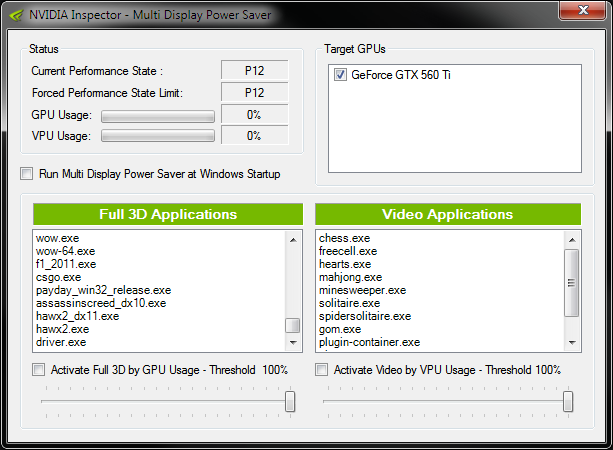Select chess.exe in Video Applications list

344,238
